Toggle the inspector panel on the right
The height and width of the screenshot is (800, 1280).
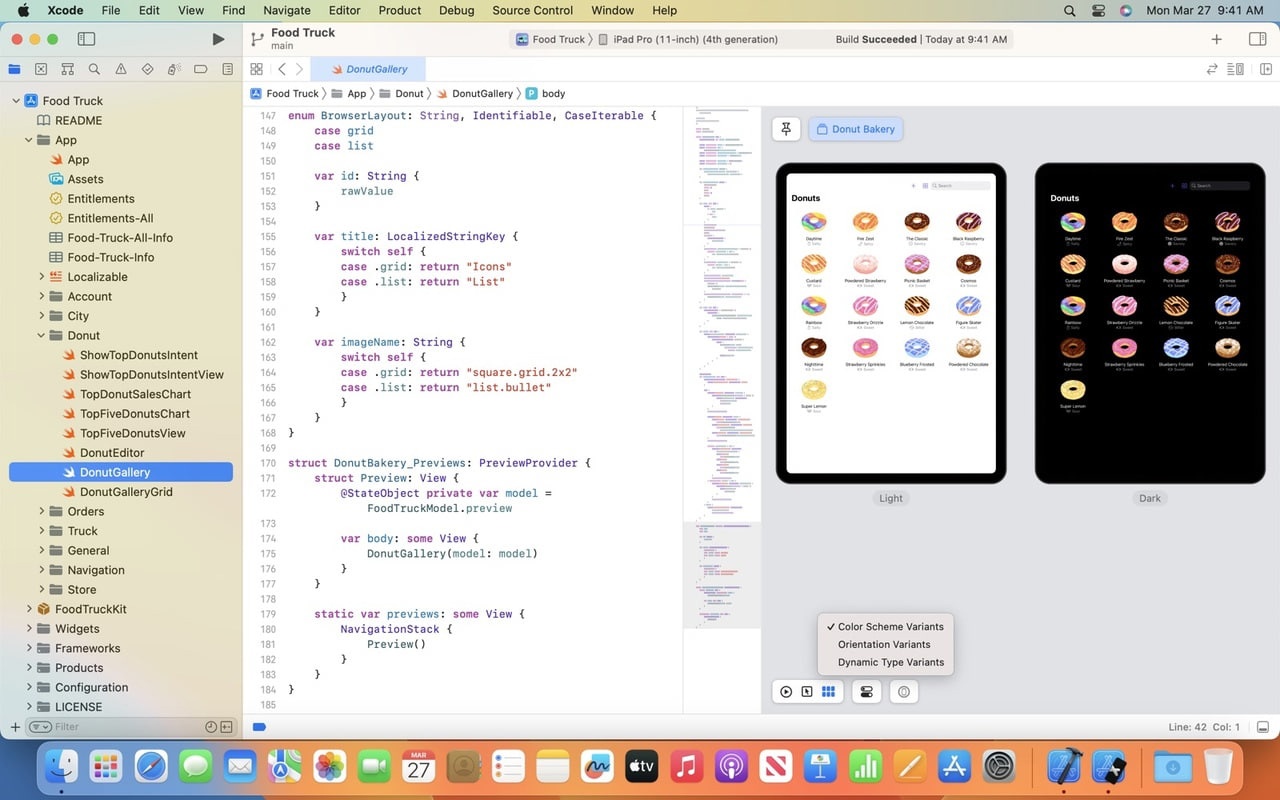click(x=1257, y=39)
